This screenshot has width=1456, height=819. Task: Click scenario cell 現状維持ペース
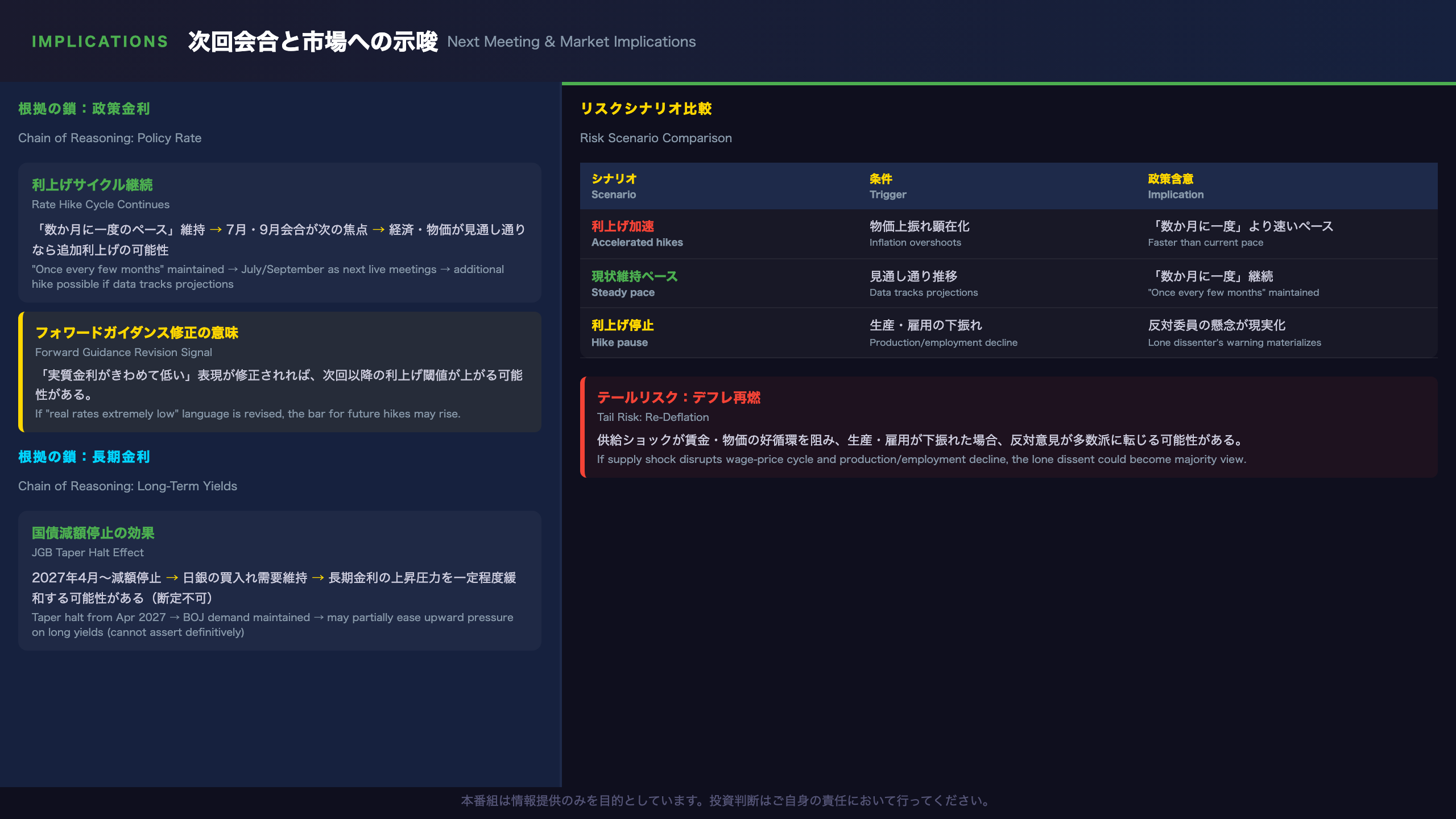click(635, 276)
